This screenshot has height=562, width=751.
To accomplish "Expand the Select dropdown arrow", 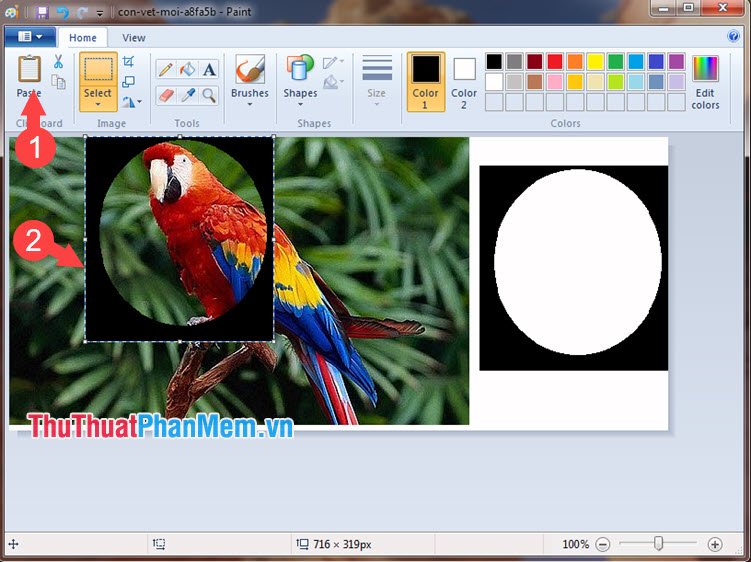I will (x=98, y=104).
